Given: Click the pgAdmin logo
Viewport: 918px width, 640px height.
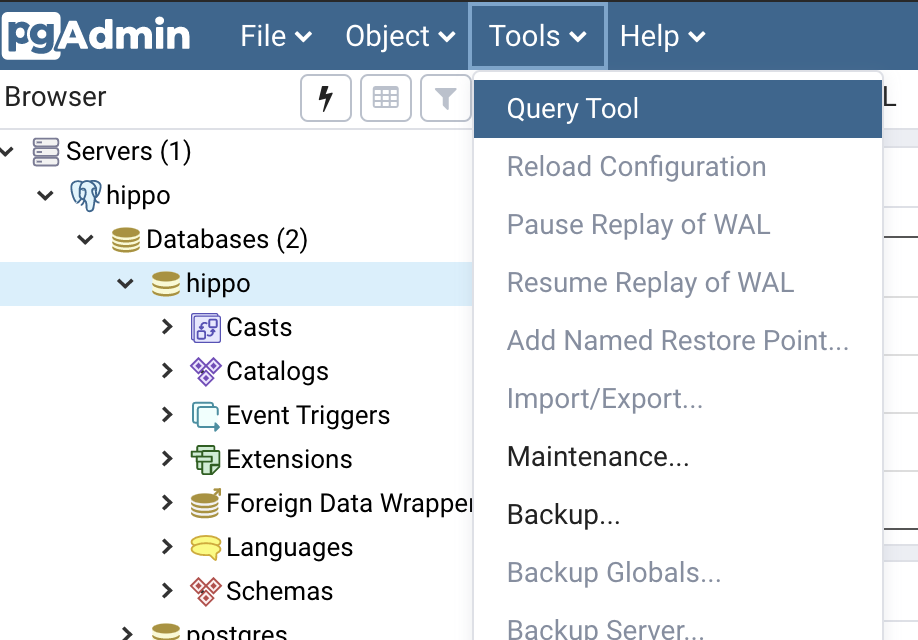Looking at the screenshot, I should tap(95, 34).
